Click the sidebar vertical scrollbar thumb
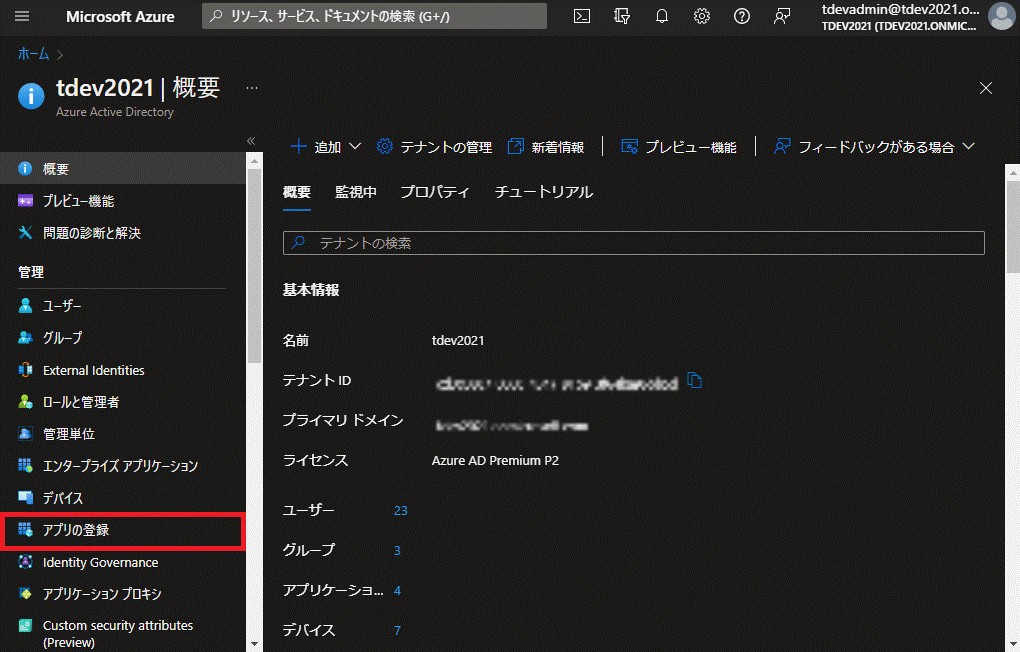 click(254, 265)
